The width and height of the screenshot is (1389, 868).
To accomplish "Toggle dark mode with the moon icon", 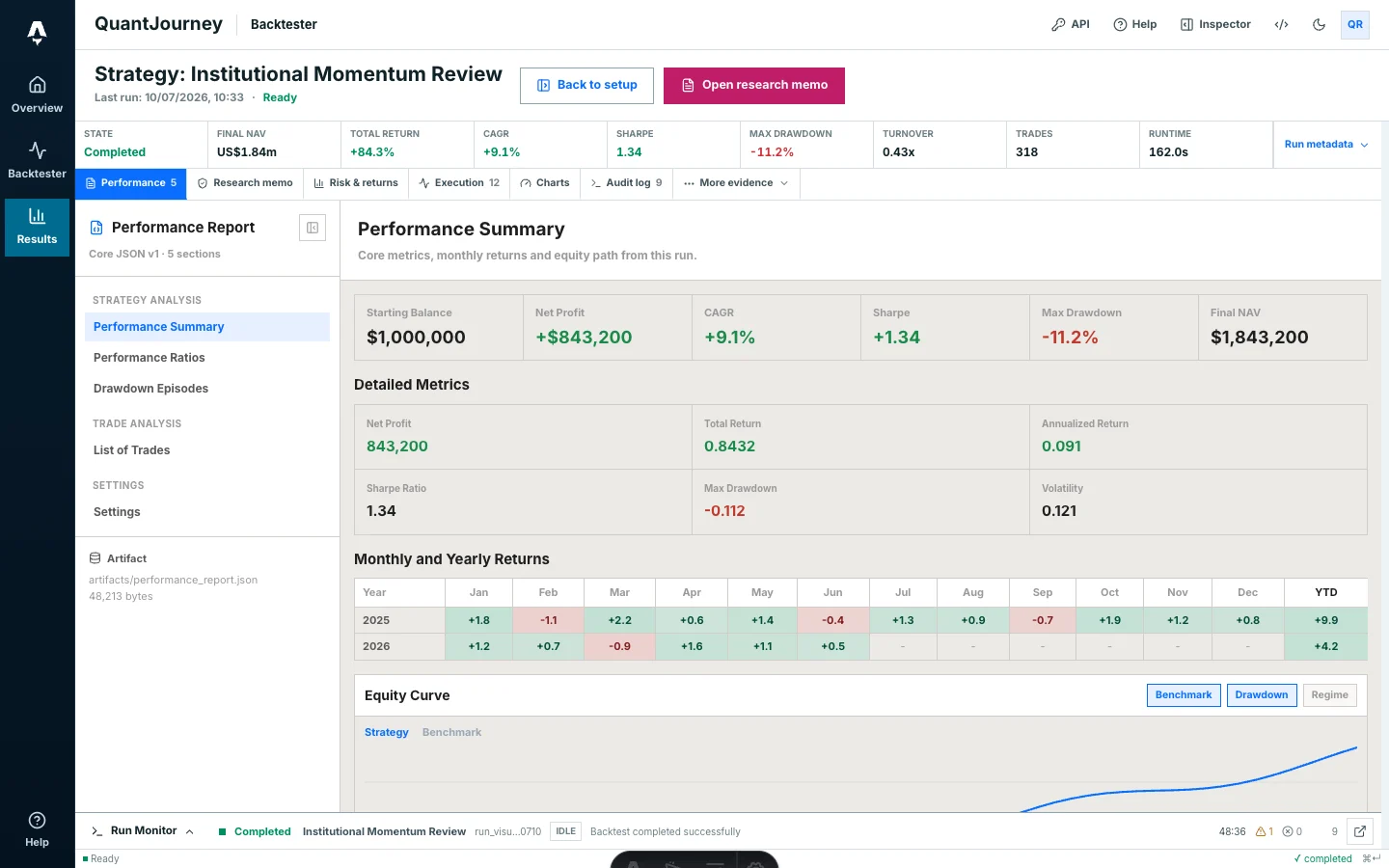I will coord(1319,25).
